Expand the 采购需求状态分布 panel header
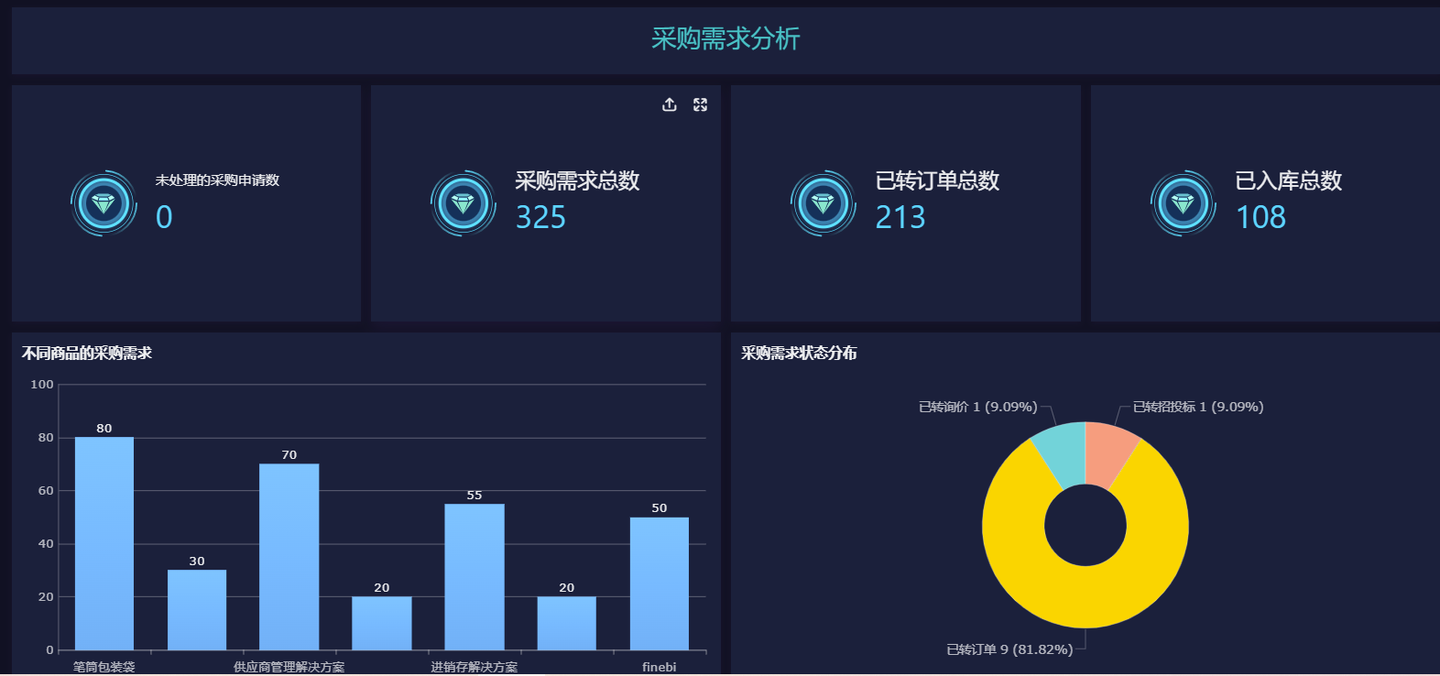Screen dimensions: 1440x676 coord(801,352)
